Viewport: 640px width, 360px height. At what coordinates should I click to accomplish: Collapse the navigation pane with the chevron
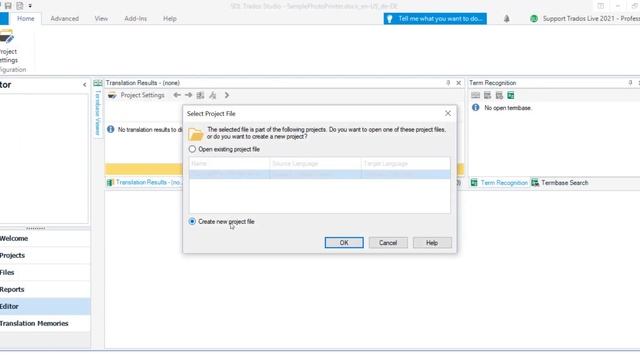click(84, 85)
